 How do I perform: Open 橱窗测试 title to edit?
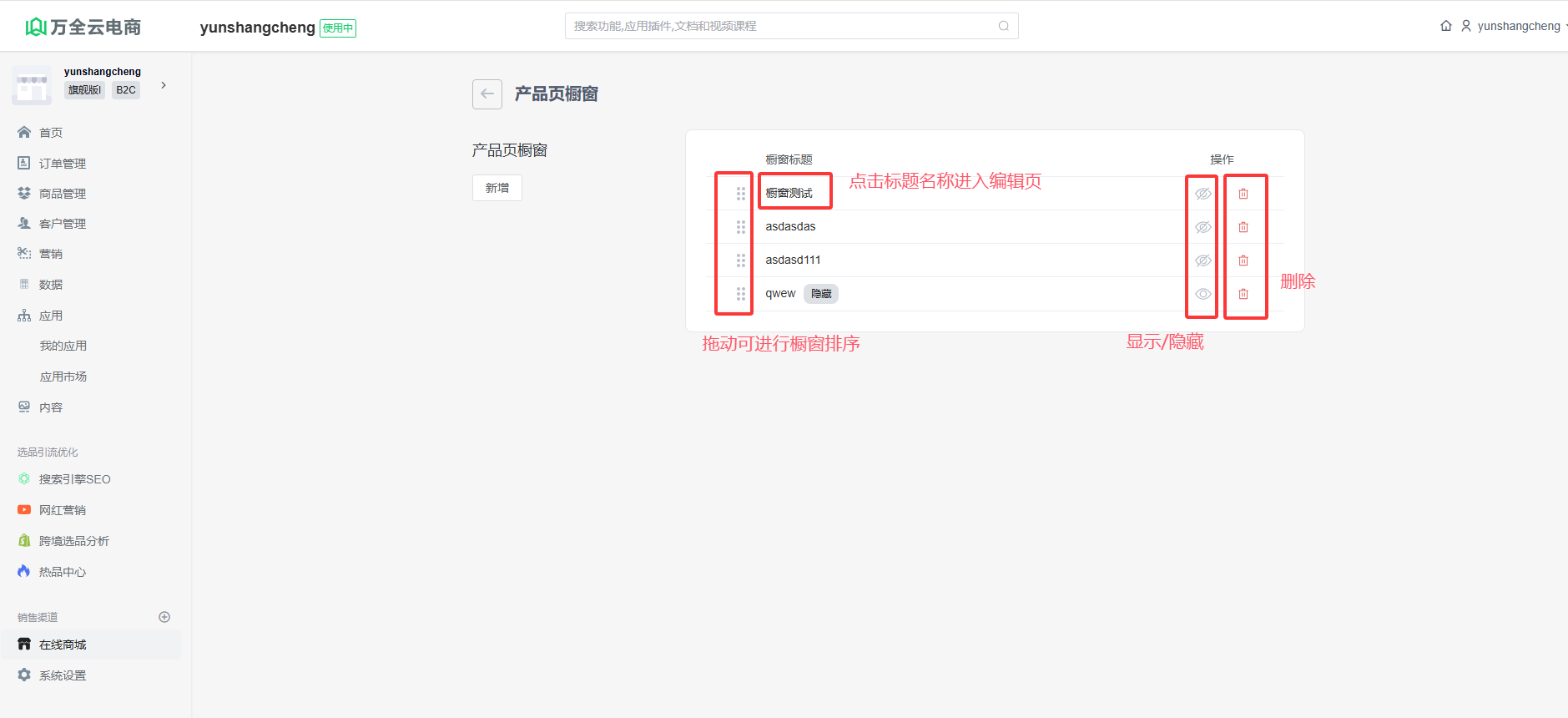789,193
